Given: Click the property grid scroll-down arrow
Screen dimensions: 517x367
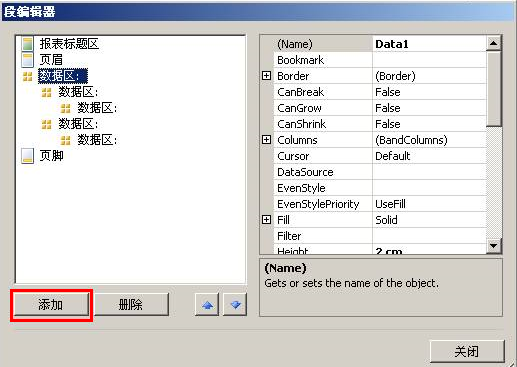Looking at the screenshot, I should pyautogui.click(x=493, y=246).
